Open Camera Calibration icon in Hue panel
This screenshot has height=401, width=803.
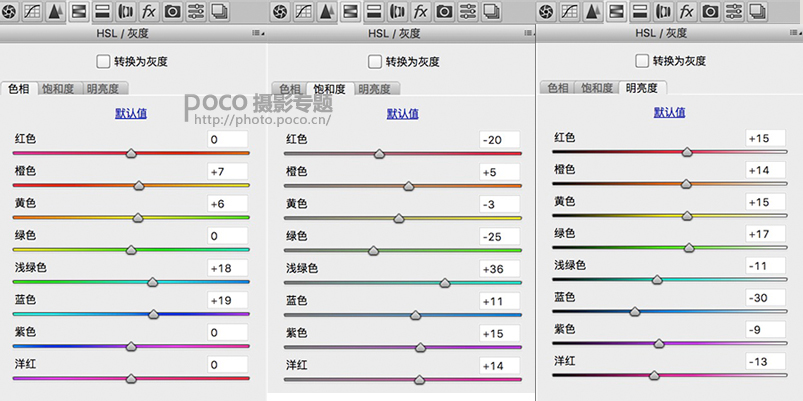coord(173,11)
